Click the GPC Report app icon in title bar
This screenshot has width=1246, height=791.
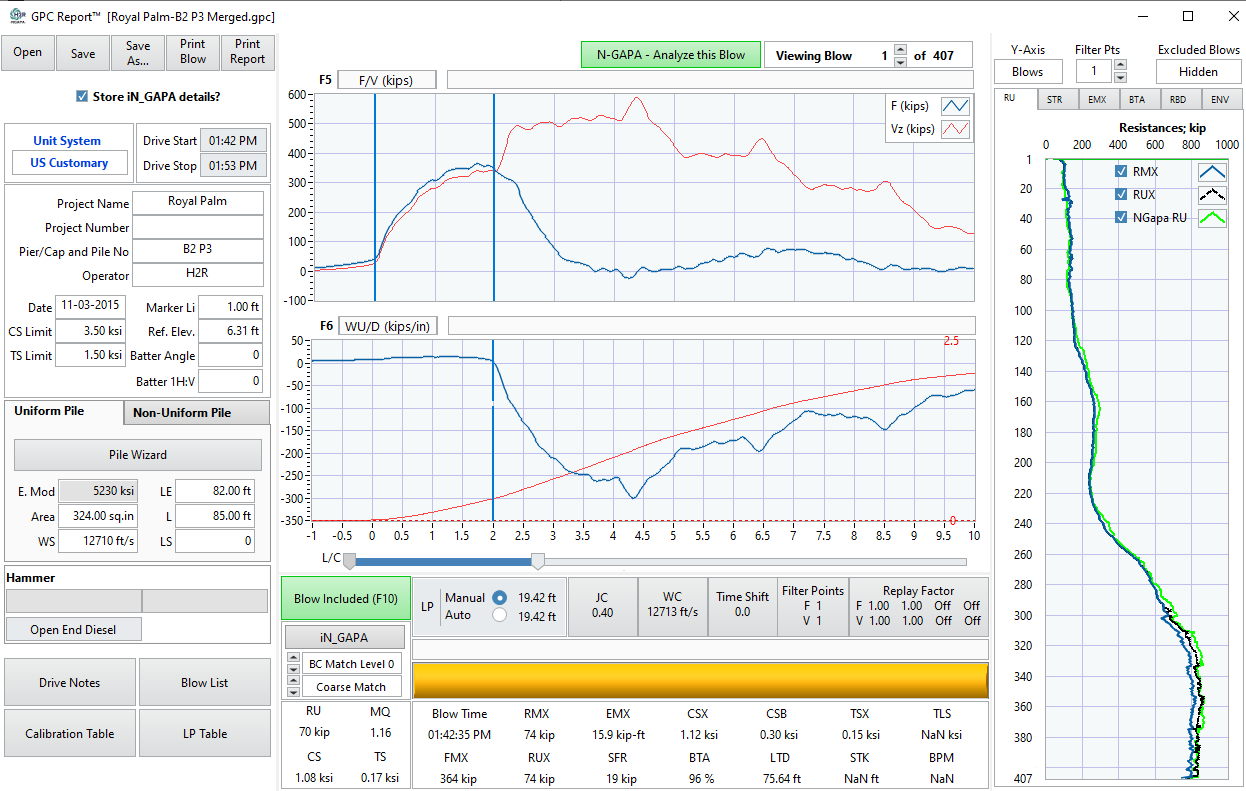pyautogui.click(x=15, y=16)
